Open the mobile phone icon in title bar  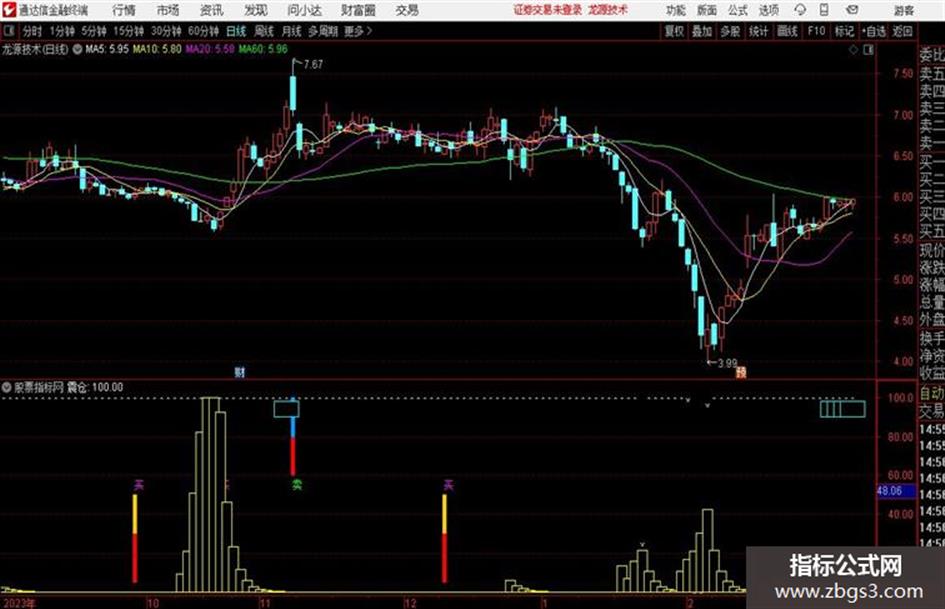(x=824, y=10)
